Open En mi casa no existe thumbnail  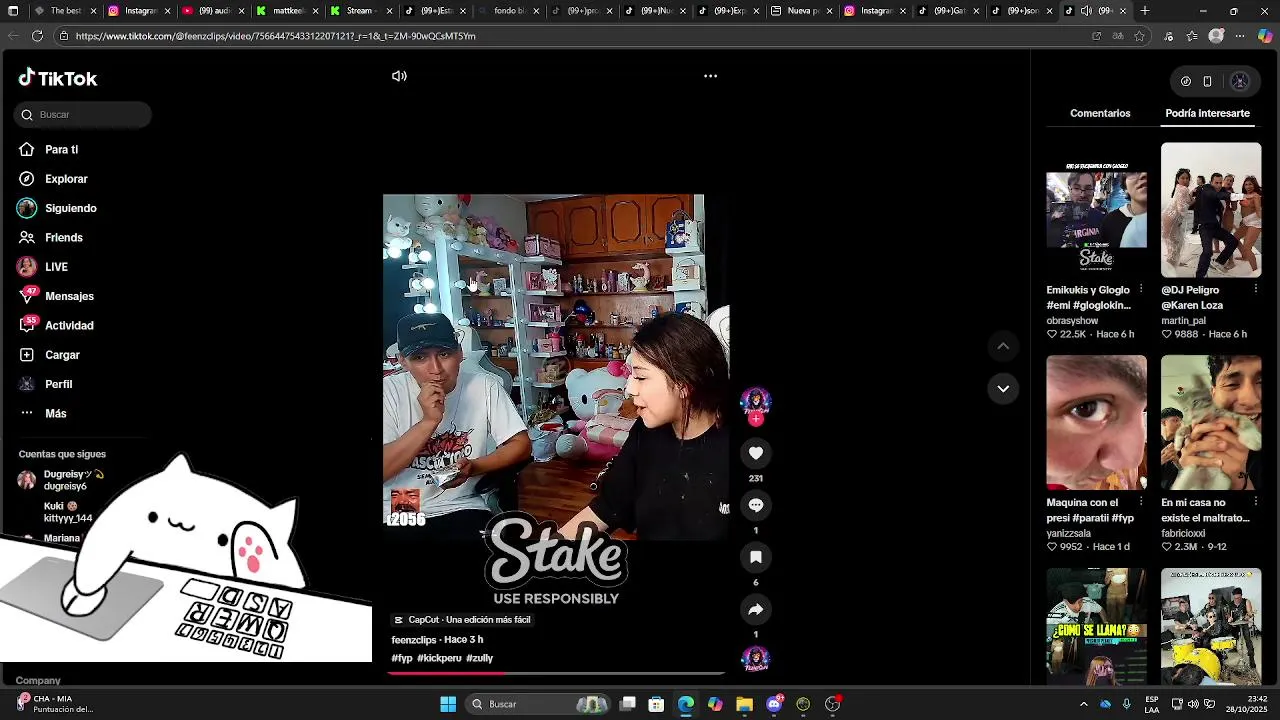(x=1211, y=423)
